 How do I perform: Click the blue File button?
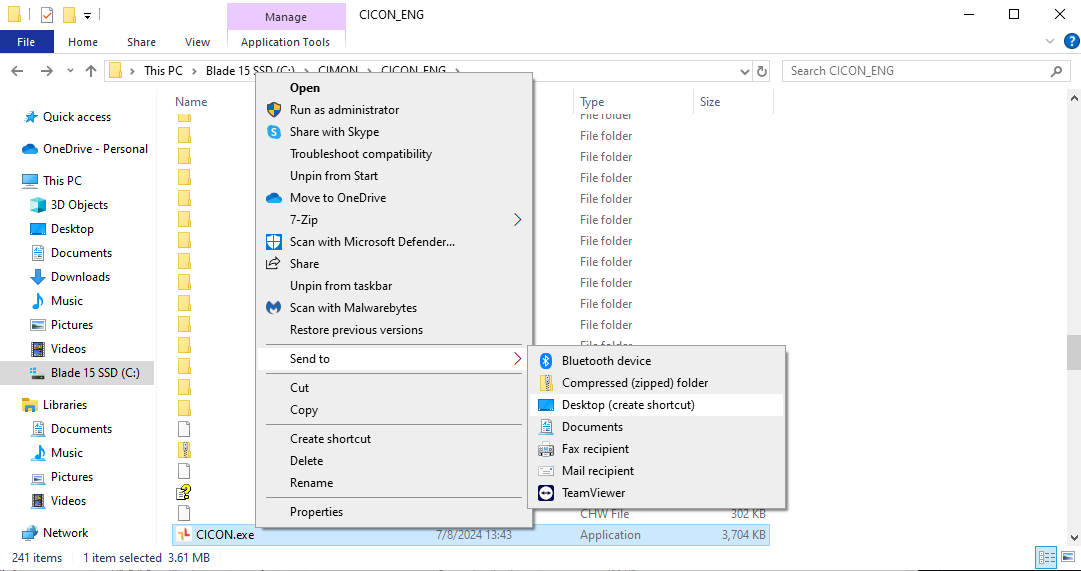(x=26, y=42)
